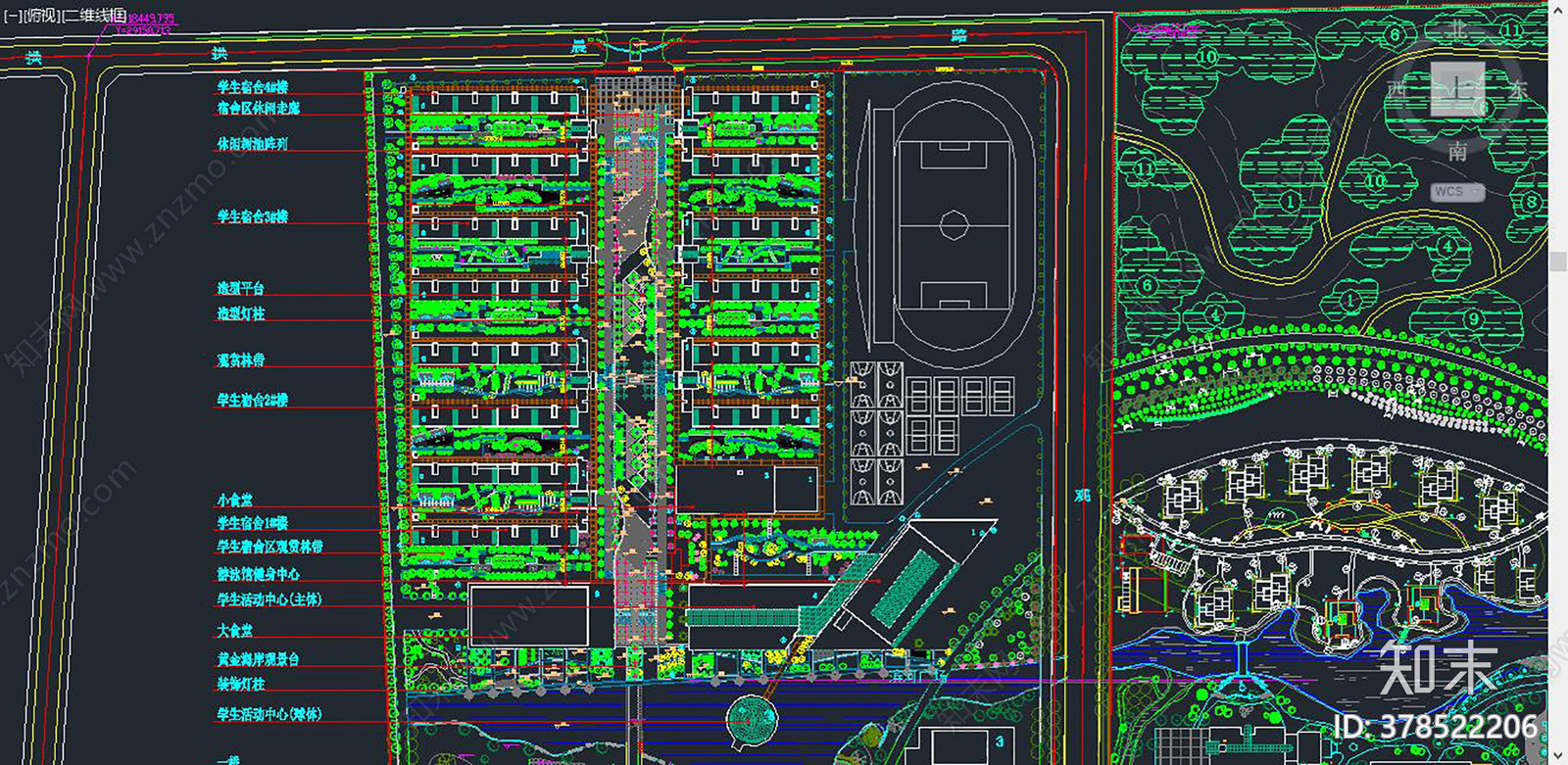Select the 宿舍区休闲走廊 annotation label
The width and height of the screenshot is (1568, 765).
coord(259,108)
